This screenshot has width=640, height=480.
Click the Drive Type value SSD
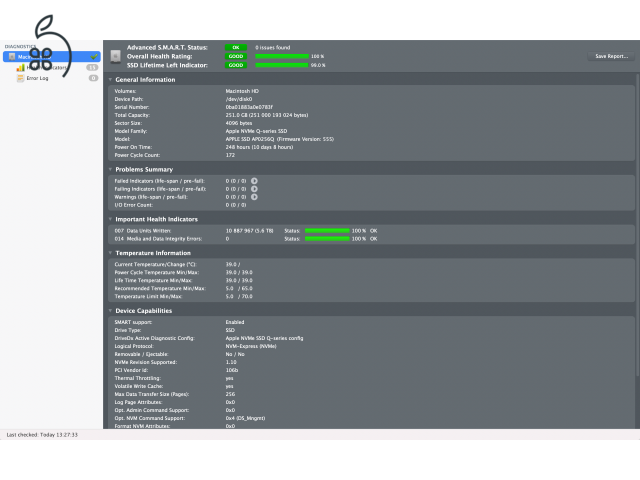pyautogui.click(x=230, y=330)
